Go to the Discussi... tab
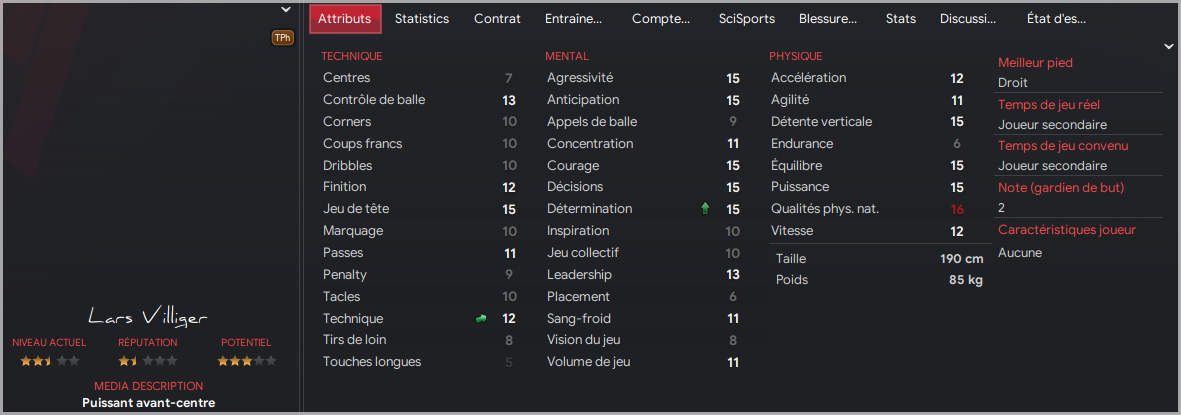 point(968,19)
